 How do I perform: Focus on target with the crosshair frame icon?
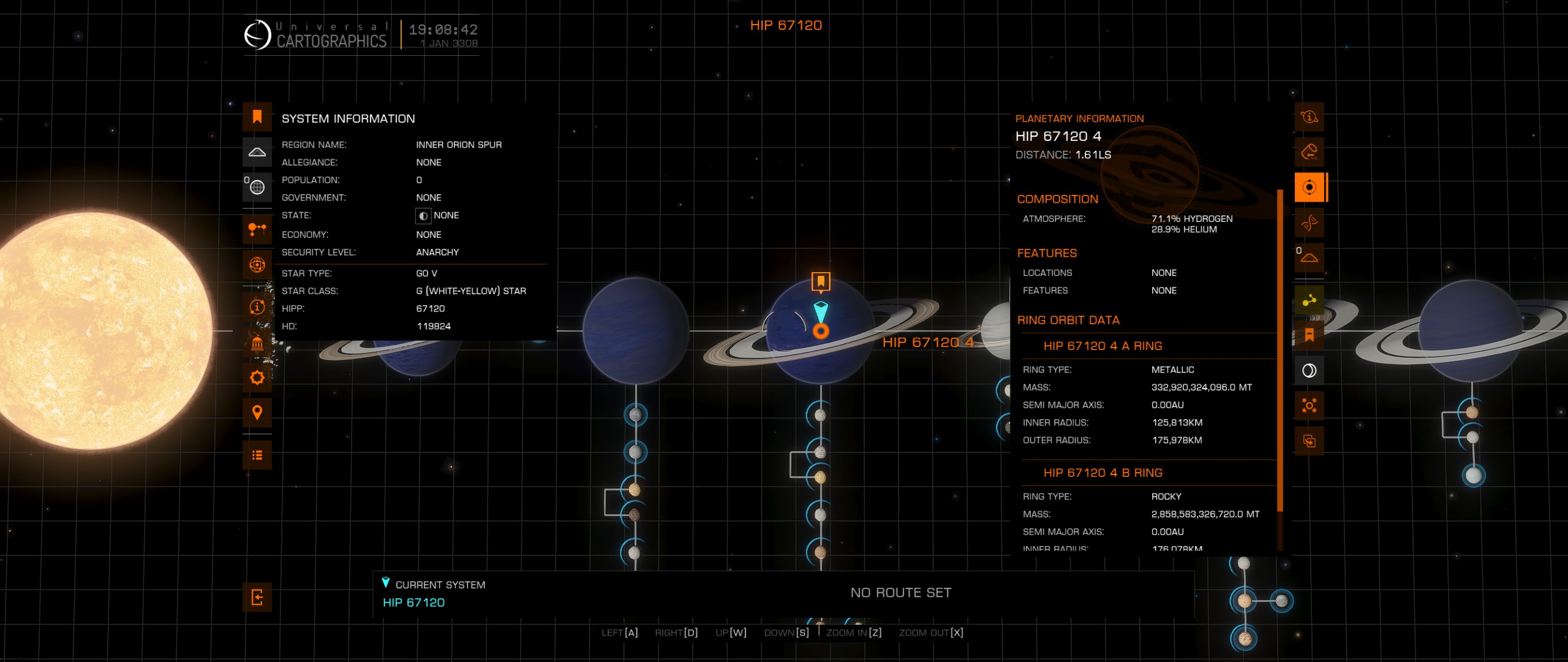point(1309,406)
